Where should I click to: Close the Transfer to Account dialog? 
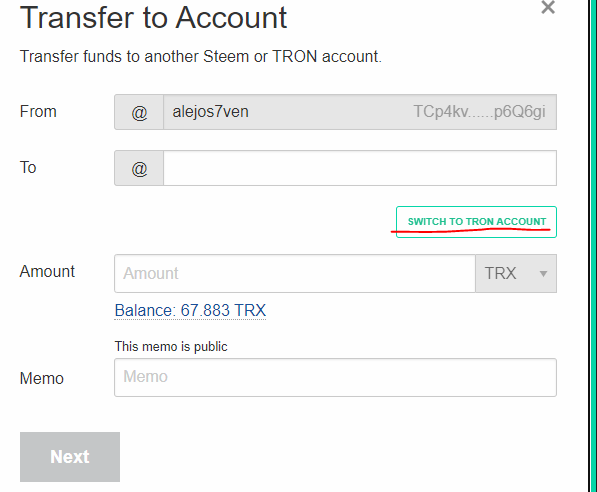548,7
